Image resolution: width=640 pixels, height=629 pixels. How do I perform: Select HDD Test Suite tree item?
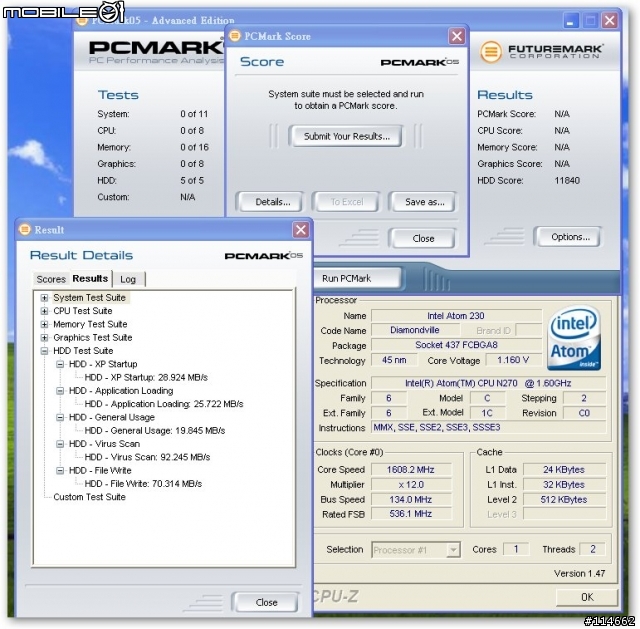pos(83,351)
